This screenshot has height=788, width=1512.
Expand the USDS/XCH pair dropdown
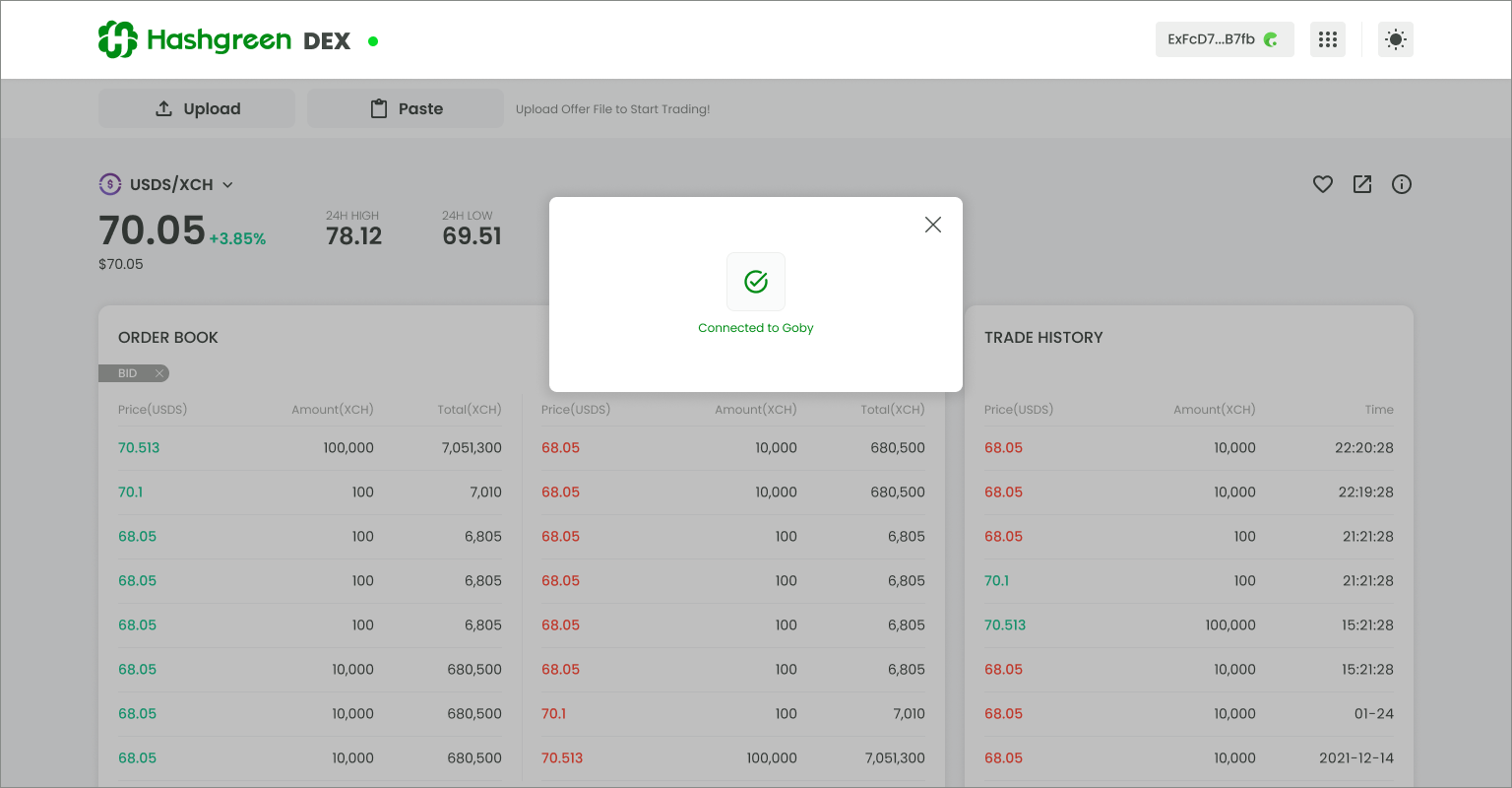tap(227, 184)
